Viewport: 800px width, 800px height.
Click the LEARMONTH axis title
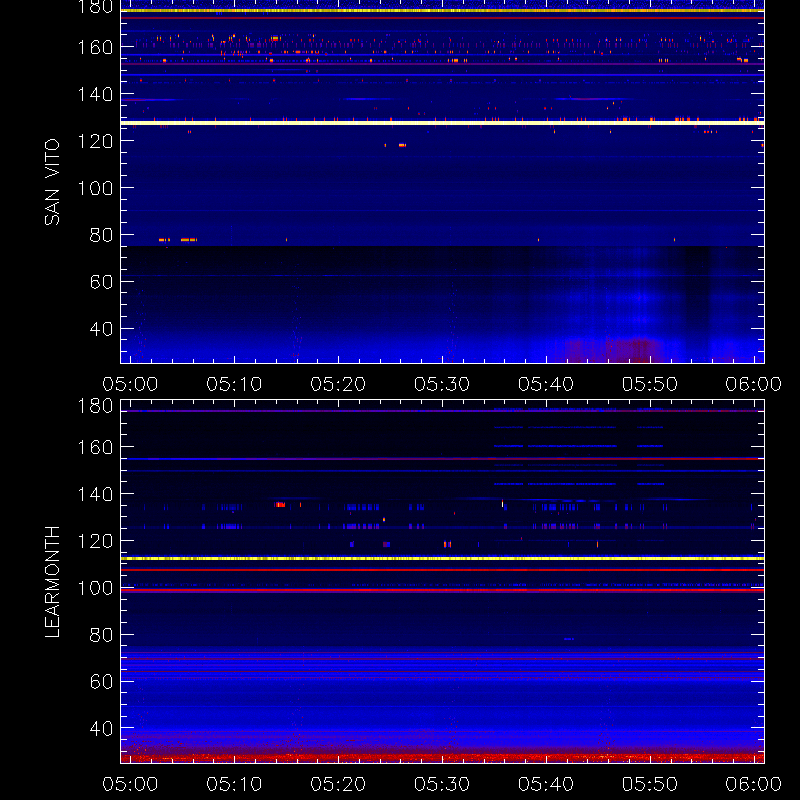click(53, 582)
